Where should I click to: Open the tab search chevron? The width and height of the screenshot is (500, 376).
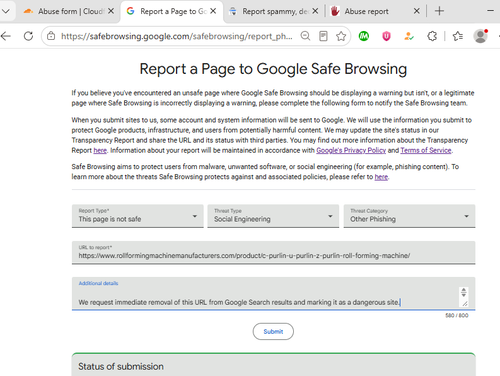click(x=6, y=11)
